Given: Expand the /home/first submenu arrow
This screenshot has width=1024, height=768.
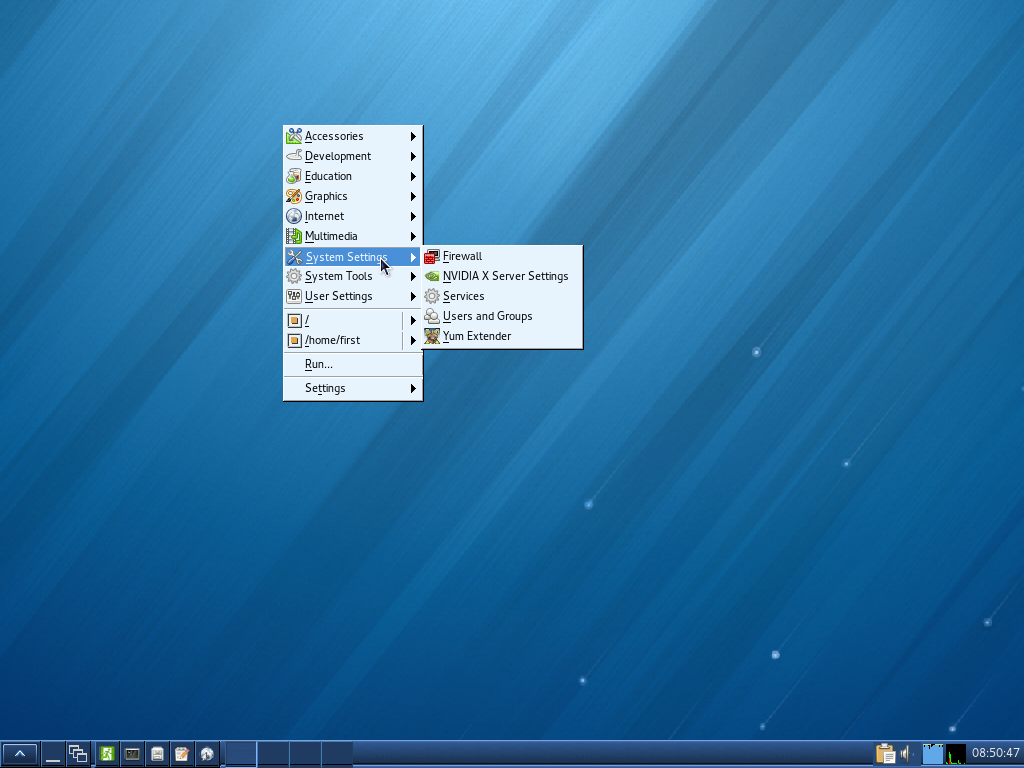Looking at the screenshot, I should click(x=413, y=340).
